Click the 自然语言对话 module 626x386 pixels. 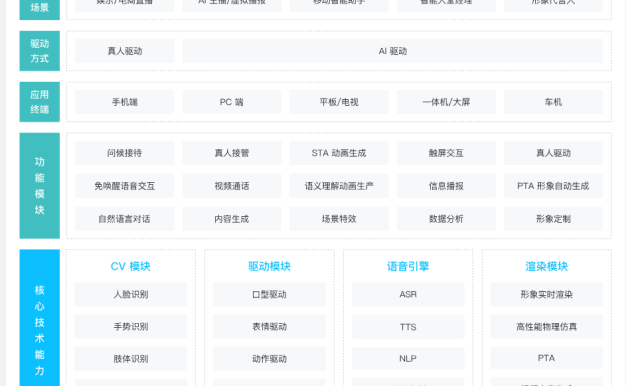pyautogui.click(x=125, y=219)
